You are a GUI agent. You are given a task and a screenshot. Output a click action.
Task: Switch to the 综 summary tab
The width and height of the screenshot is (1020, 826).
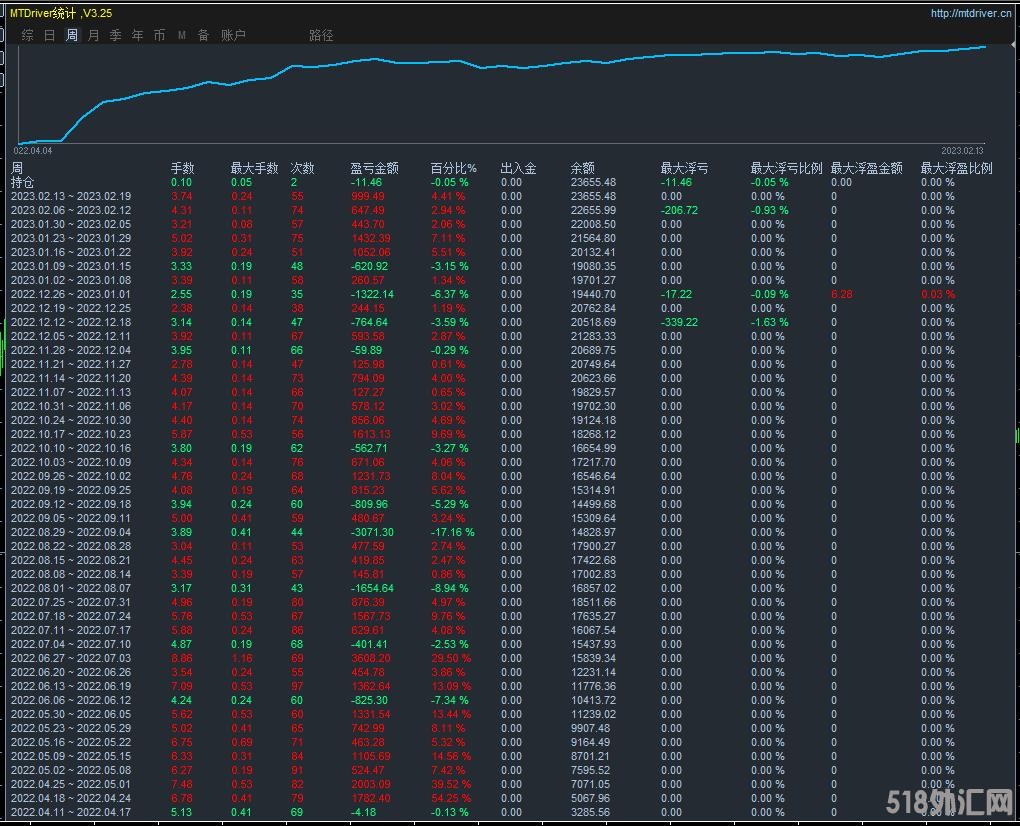pos(27,35)
